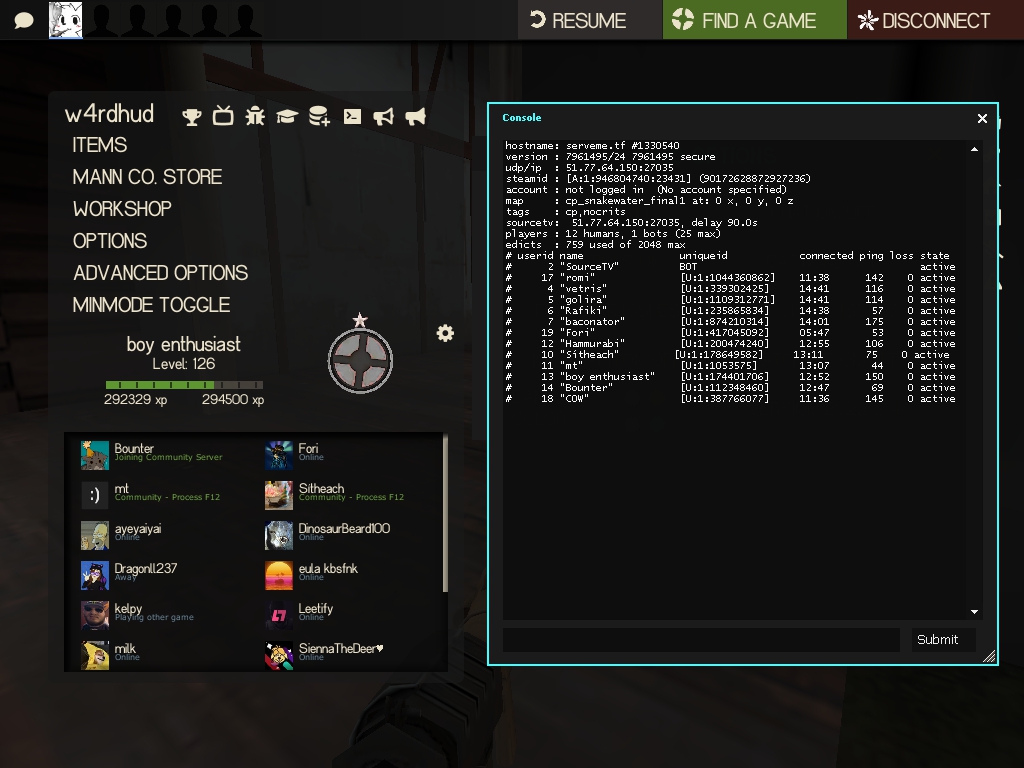Select friend eula kbsfnk

[311, 575]
